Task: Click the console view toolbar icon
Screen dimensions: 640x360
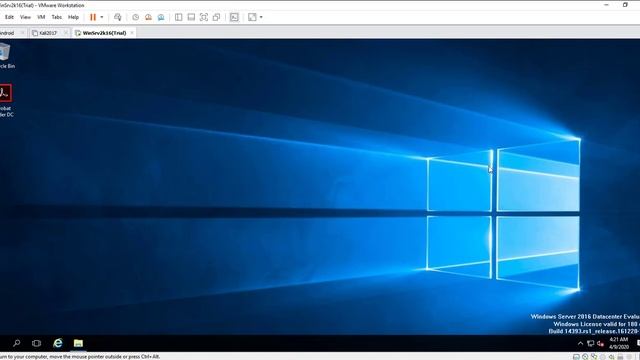Action: pyautogui.click(x=234, y=17)
